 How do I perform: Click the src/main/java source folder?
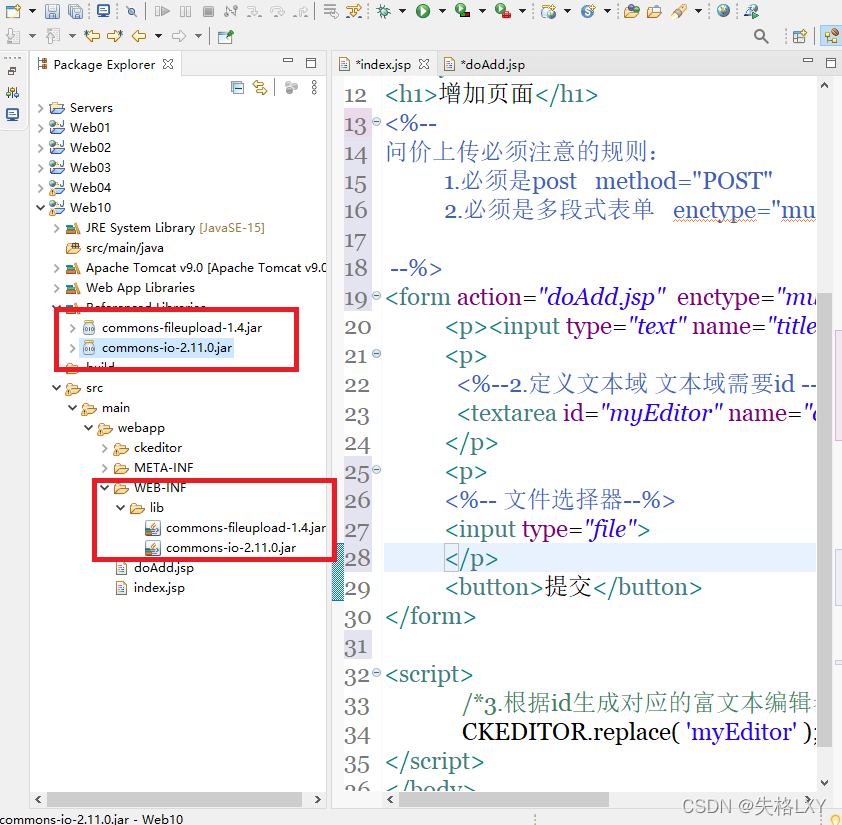114,248
